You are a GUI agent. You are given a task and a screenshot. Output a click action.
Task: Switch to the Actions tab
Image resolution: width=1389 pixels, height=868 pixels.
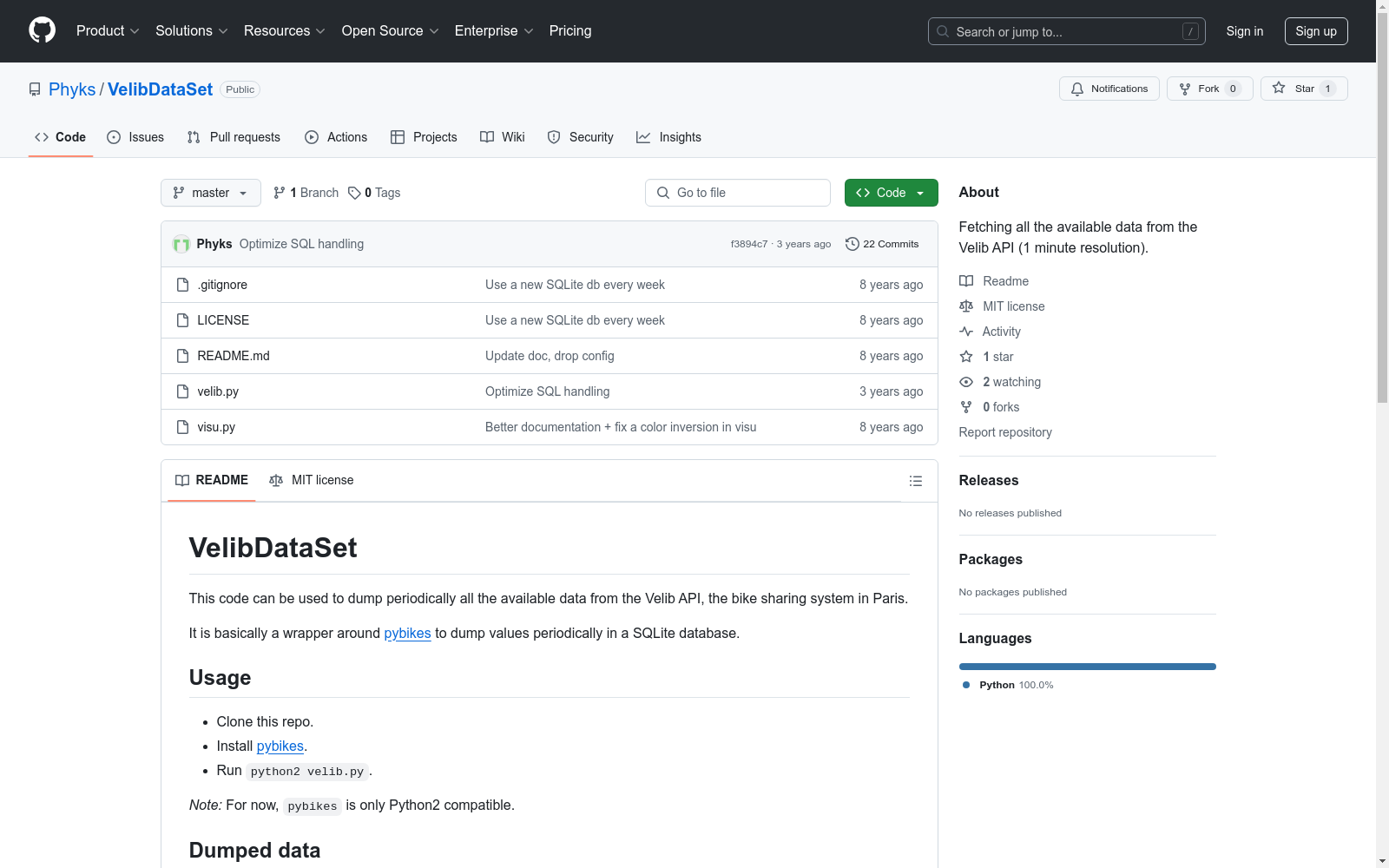click(x=336, y=137)
